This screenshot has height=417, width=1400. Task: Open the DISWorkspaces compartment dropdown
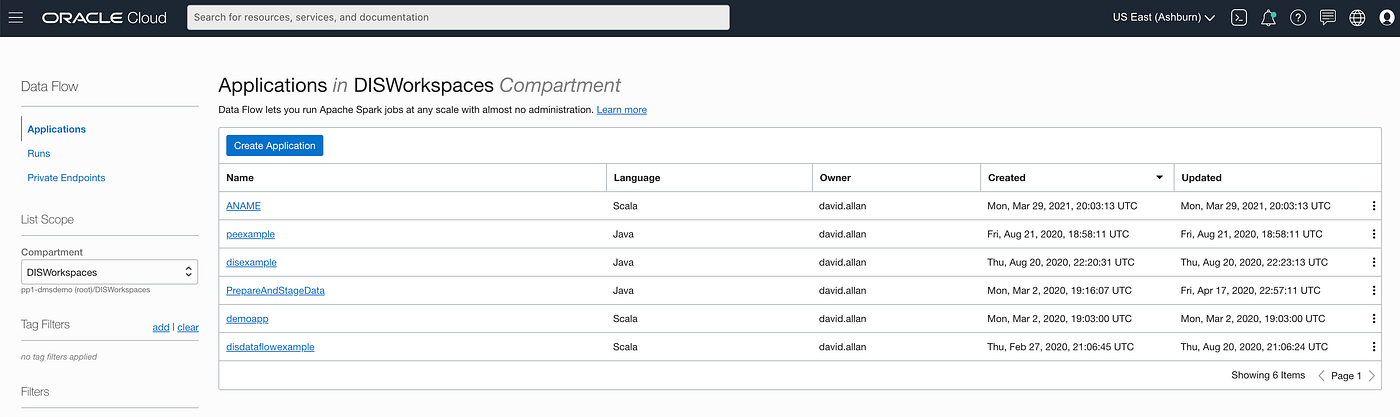110,272
